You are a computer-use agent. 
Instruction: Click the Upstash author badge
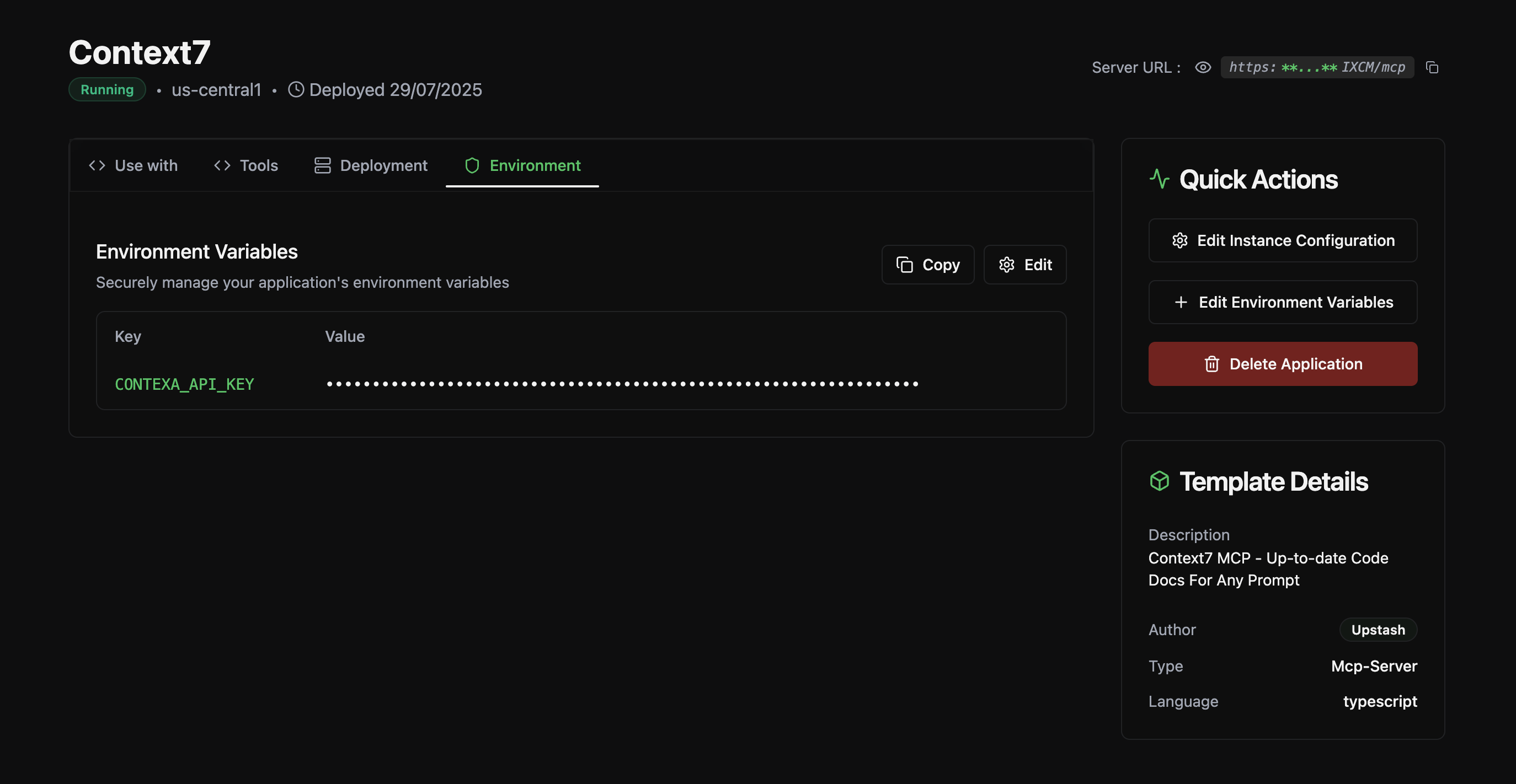(1378, 629)
